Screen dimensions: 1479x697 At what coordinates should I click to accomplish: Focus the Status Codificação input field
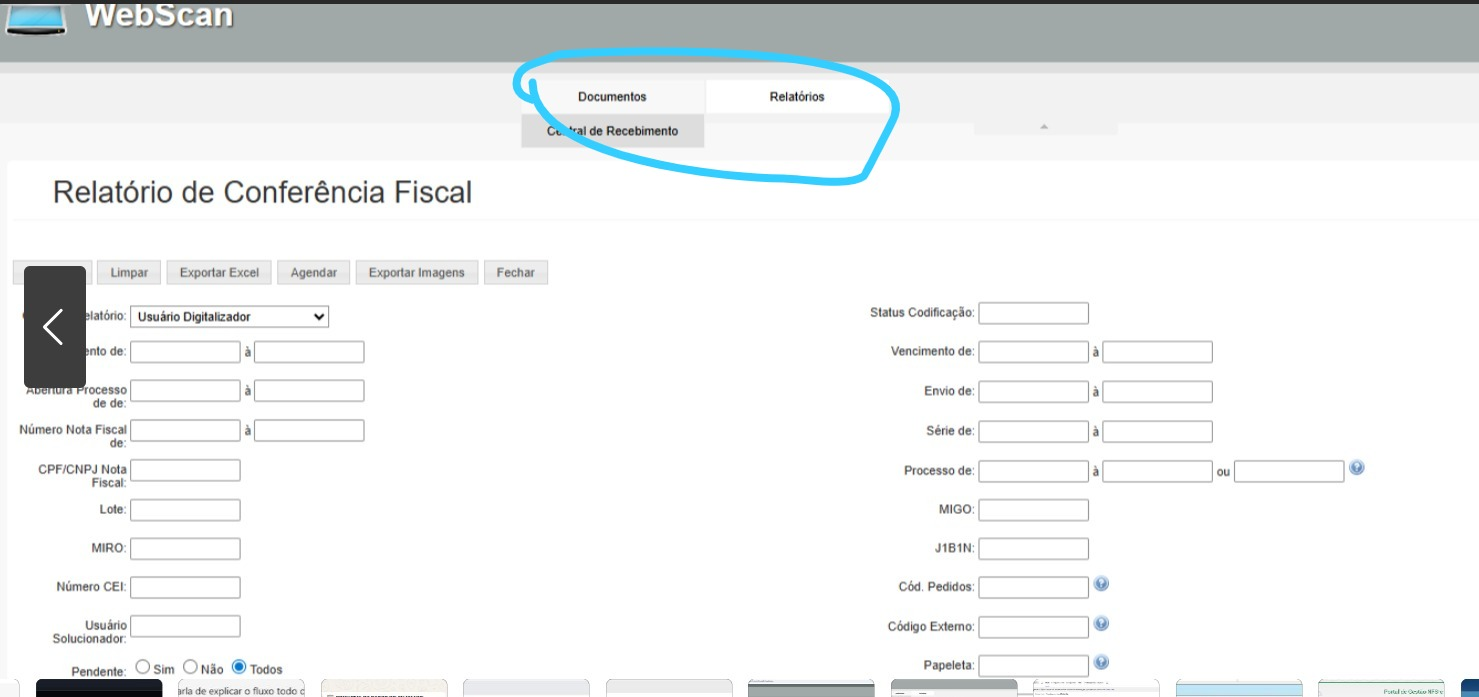pos(1033,313)
